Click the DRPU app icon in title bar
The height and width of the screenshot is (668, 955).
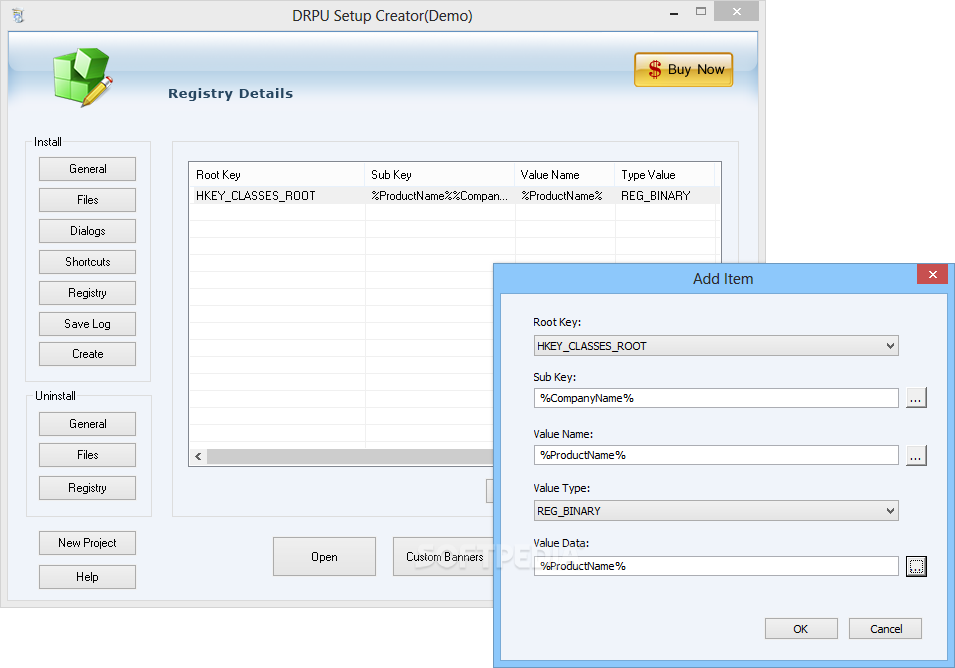click(18, 15)
